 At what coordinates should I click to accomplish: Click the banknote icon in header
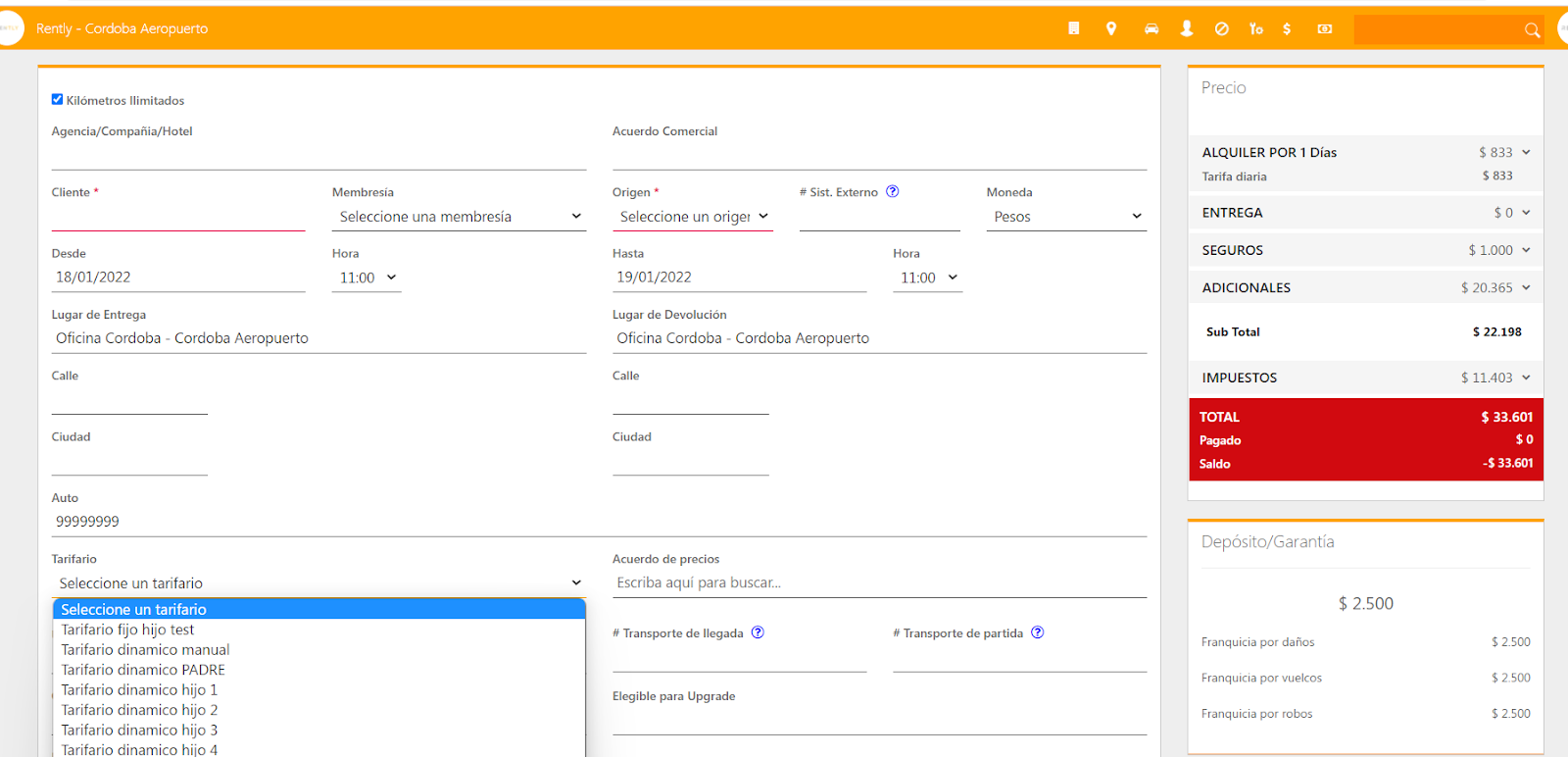(x=1325, y=28)
